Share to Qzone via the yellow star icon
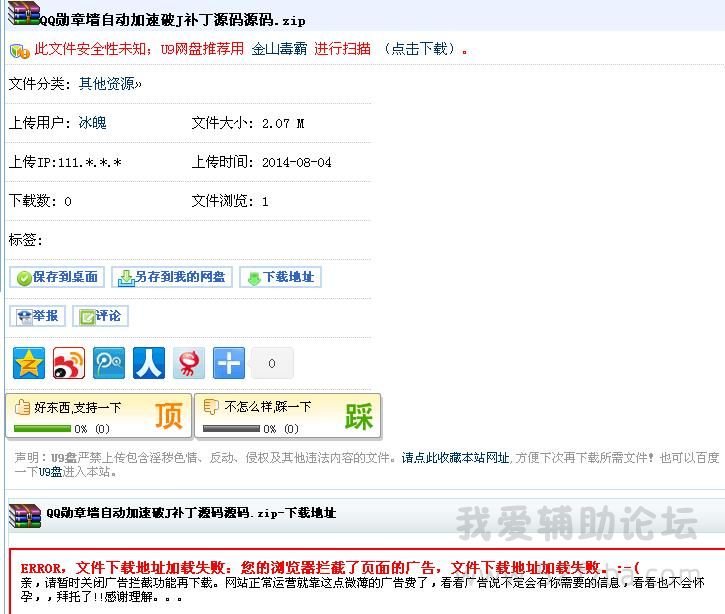Screen dimensions: 725x614 tap(29, 363)
